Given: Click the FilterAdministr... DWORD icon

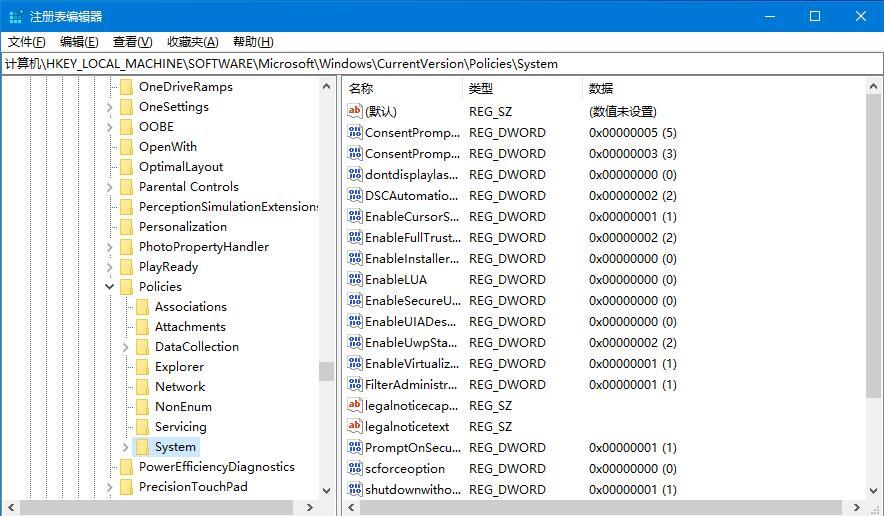Looking at the screenshot, I should [x=355, y=384].
